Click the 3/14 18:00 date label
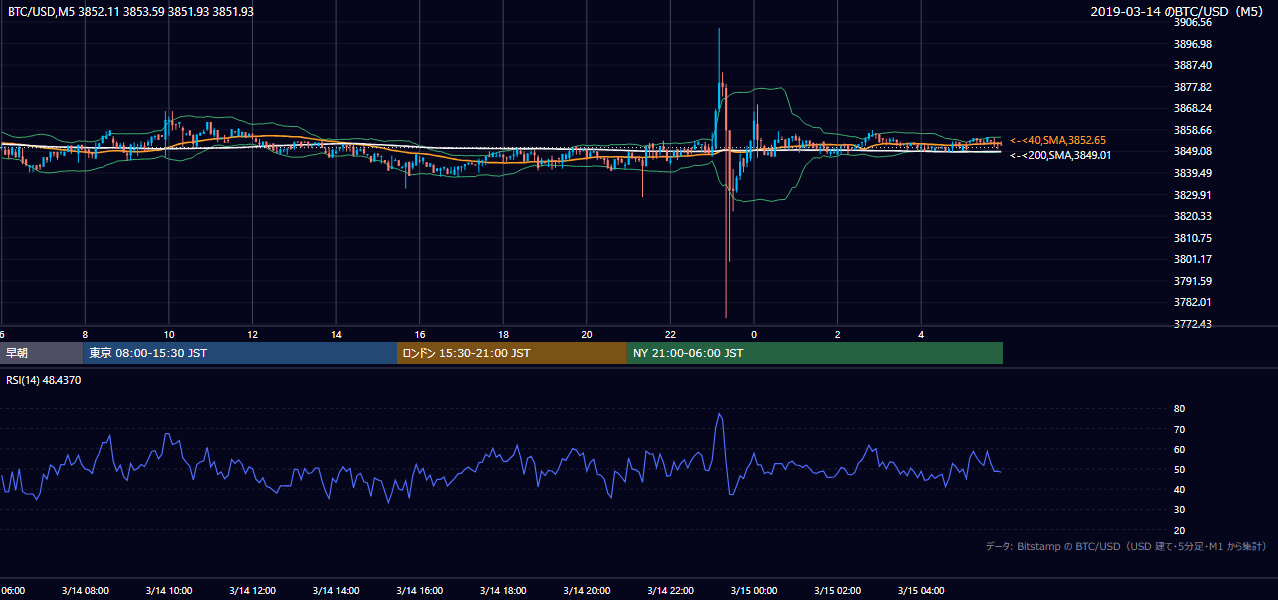The width and height of the screenshot is (1278, 600). coord(503,591)
